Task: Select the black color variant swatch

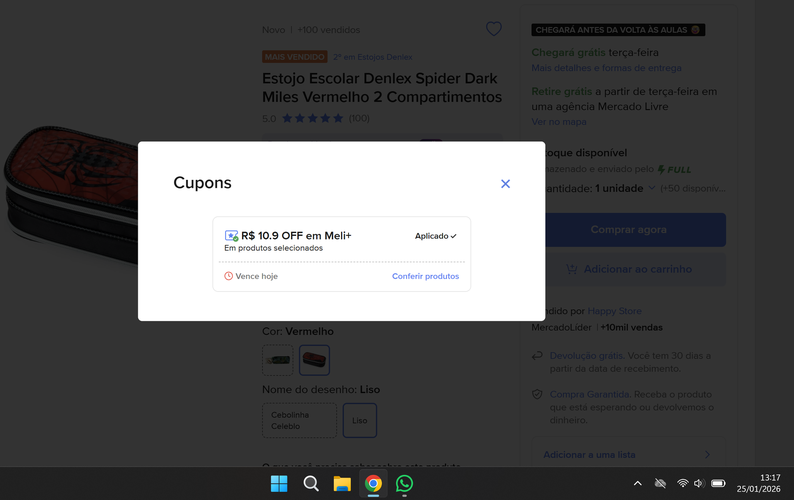Action: coord(277,360)
